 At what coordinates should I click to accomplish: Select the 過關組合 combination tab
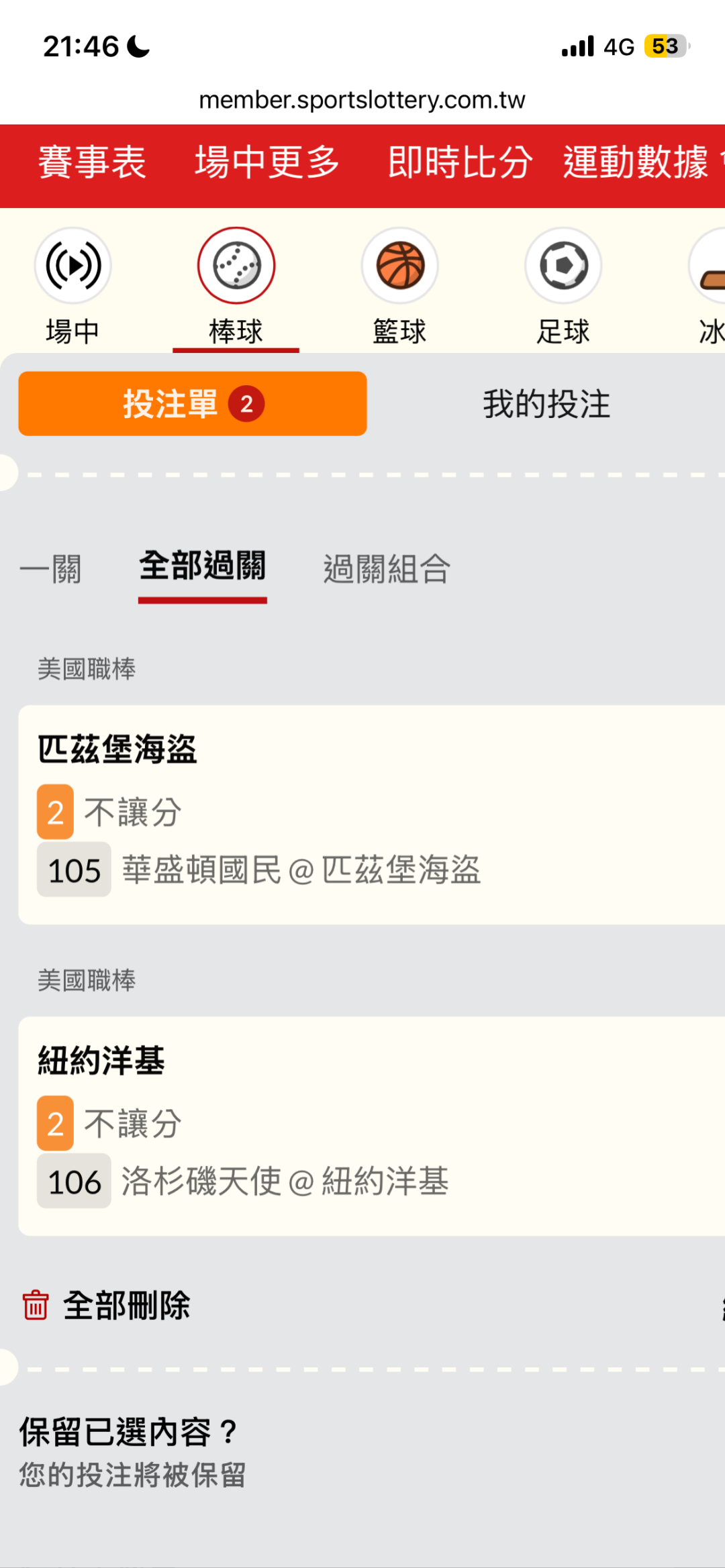pyautogui.click(x=387, y=569)
